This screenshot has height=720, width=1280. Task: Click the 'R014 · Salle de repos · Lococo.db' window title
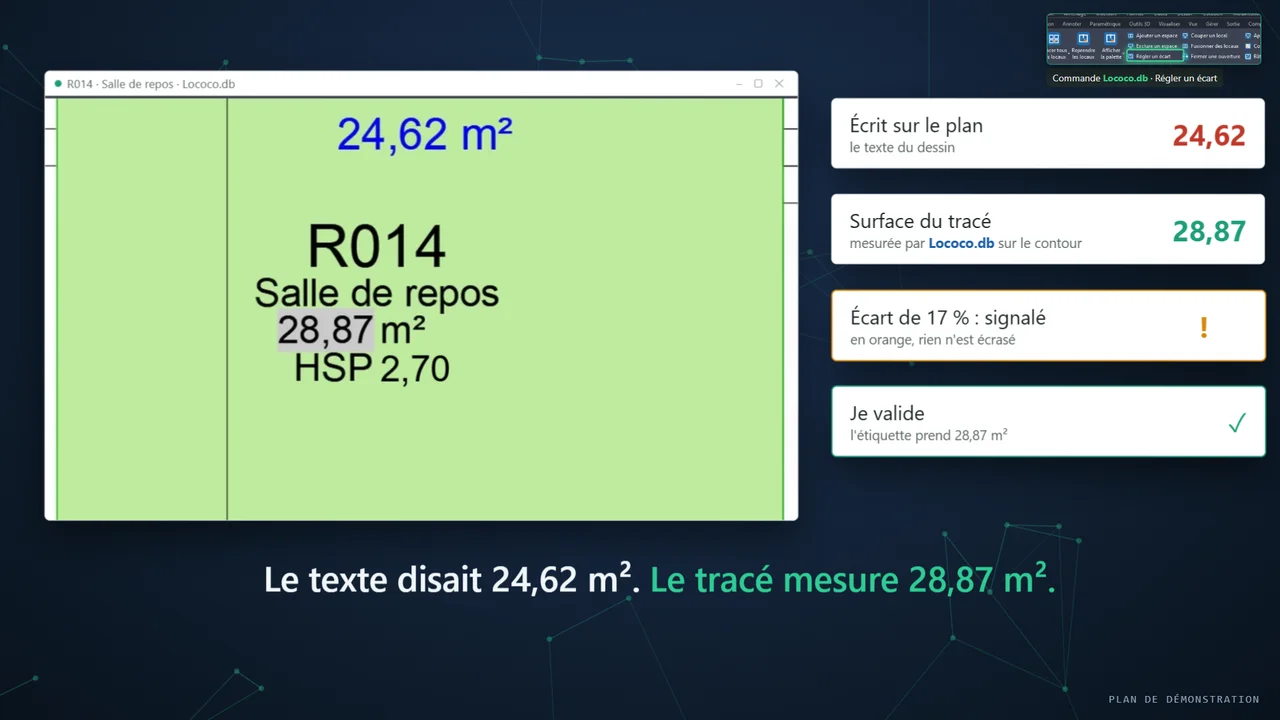(x=151, y=84)
